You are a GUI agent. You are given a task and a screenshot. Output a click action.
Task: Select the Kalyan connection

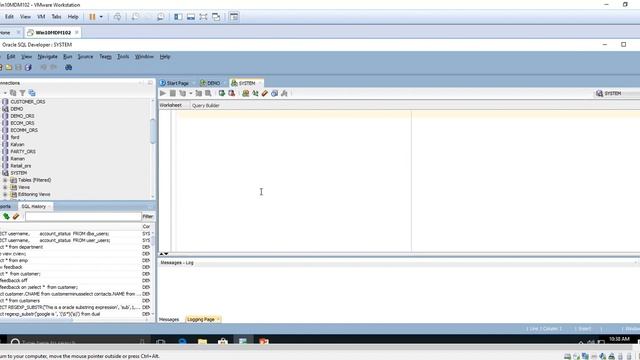17,144
